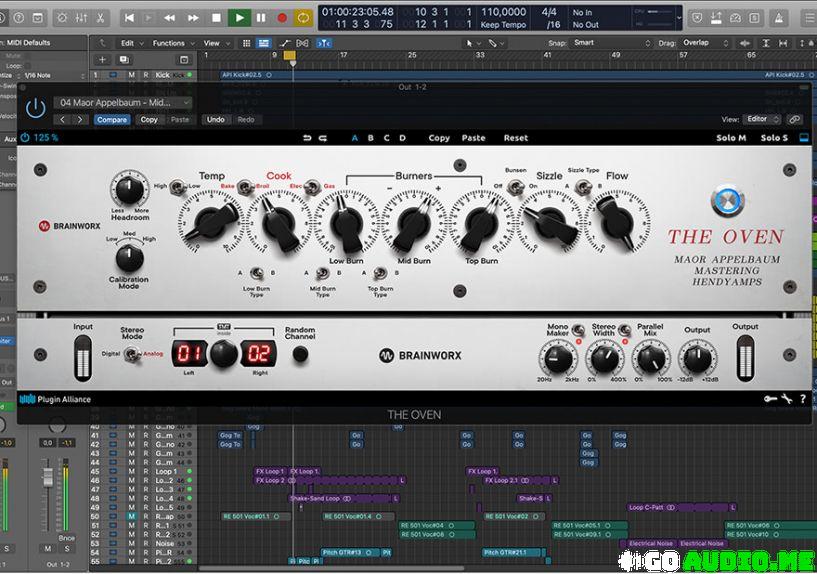Image resolution: width=817 pixels, height=574 pixels.
Task: Select preset bank C
Action: tap(387, 138)
